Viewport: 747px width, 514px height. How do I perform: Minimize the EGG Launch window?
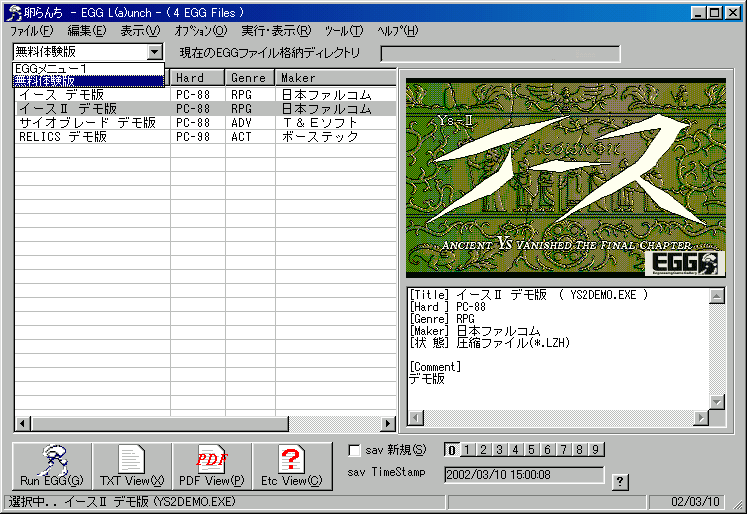click(698, 13)
